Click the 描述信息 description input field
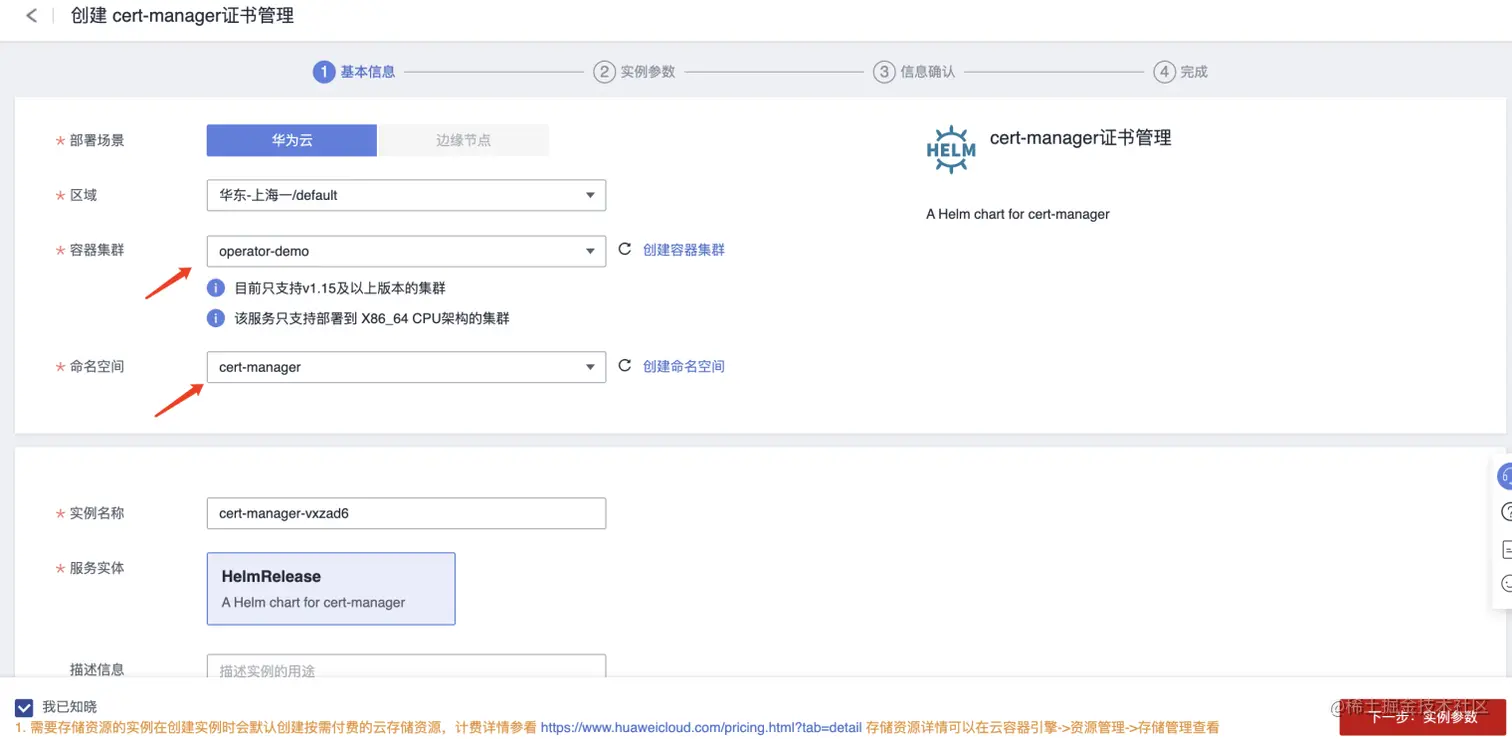This screenshot has width=1512, height=739. point(405,668)
